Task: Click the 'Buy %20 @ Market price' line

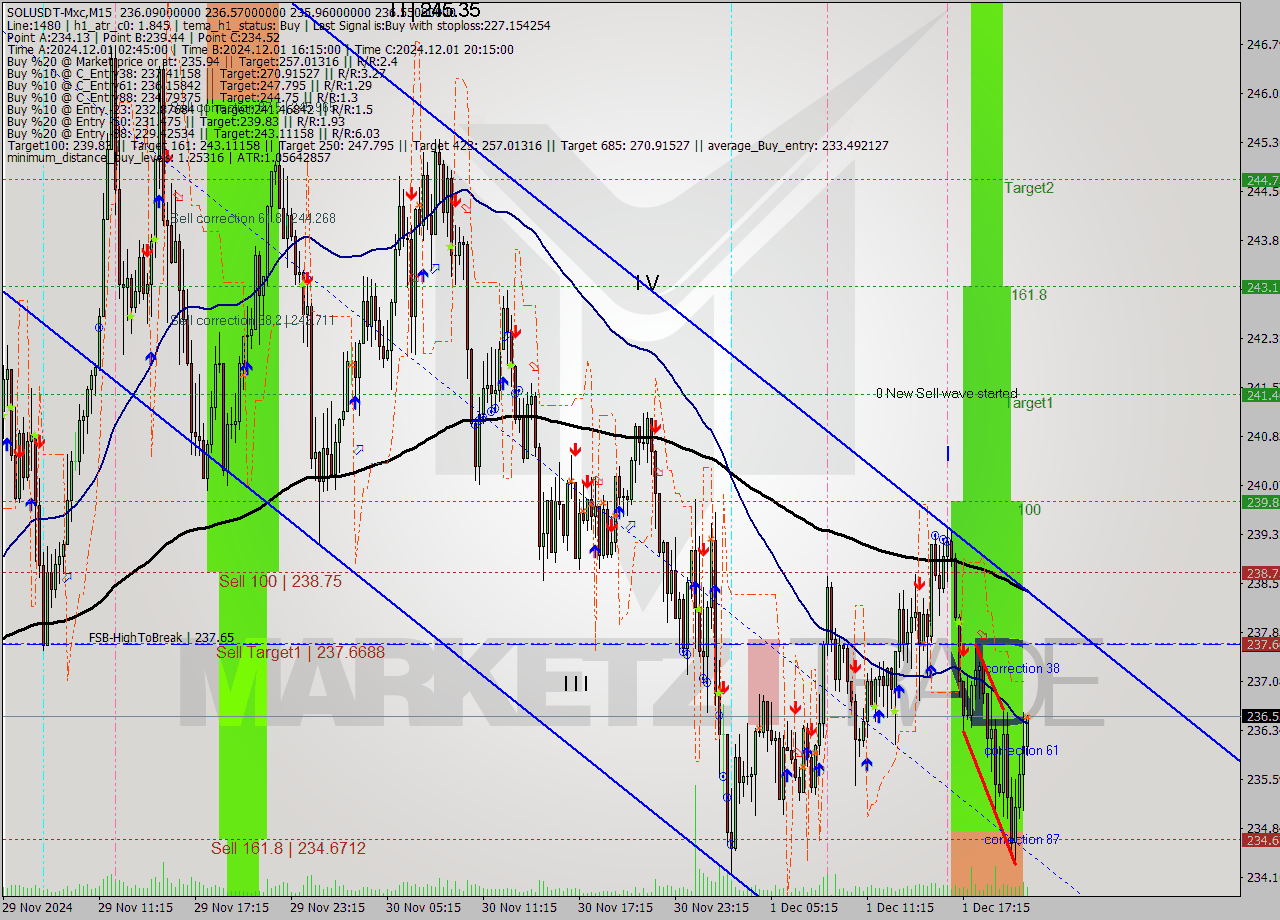Action: [x=202, y=61]
